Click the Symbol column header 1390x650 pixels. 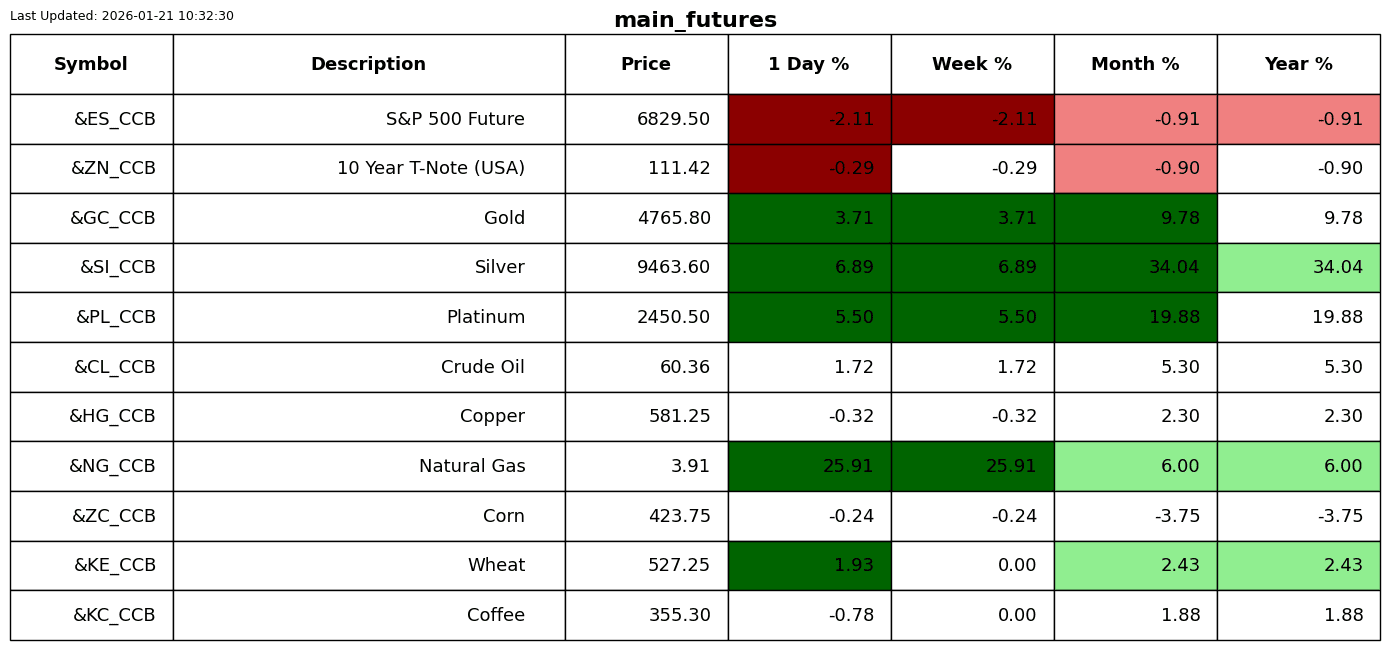pyautogui.click(x=91, y=65)
